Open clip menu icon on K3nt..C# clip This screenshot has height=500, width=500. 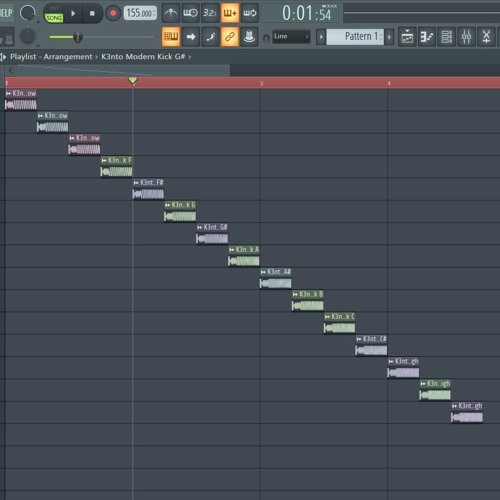(x=359, y=339)
